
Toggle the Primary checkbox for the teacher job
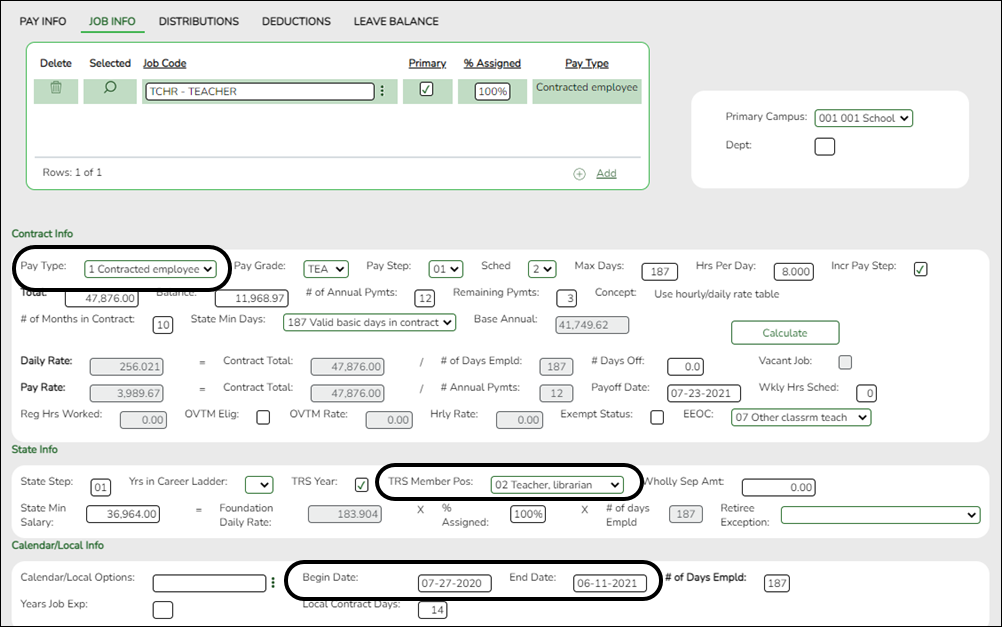[427, 90]
